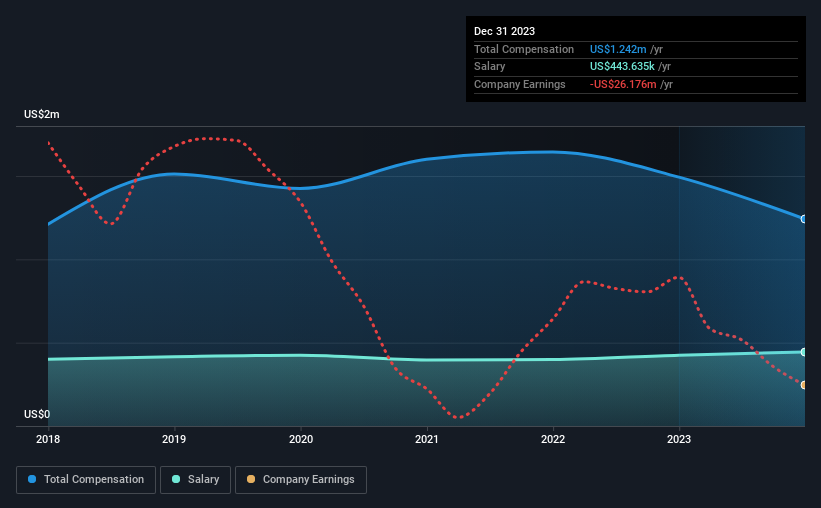Click the 2021 x-axis label
The height and width of the screenshot is (508, 821).
coord(427,439)
